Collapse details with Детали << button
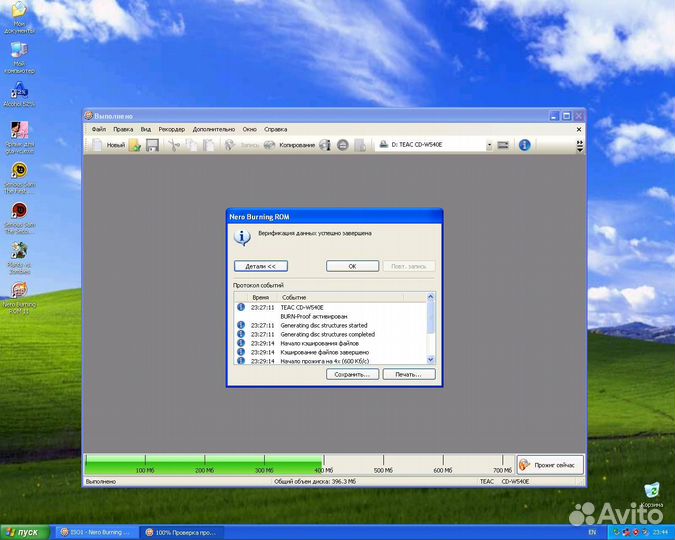This screenshot has width=675, height=540. click(260, 266)
